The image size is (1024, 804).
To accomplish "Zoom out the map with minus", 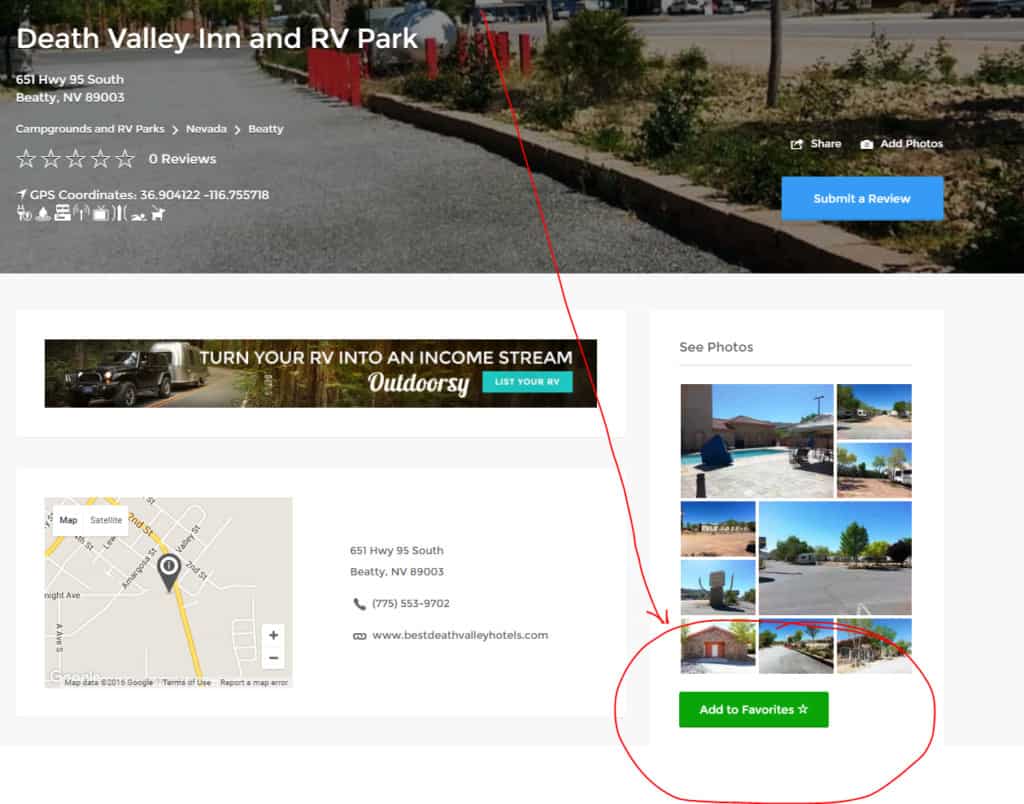I will (x=274, y=658).
